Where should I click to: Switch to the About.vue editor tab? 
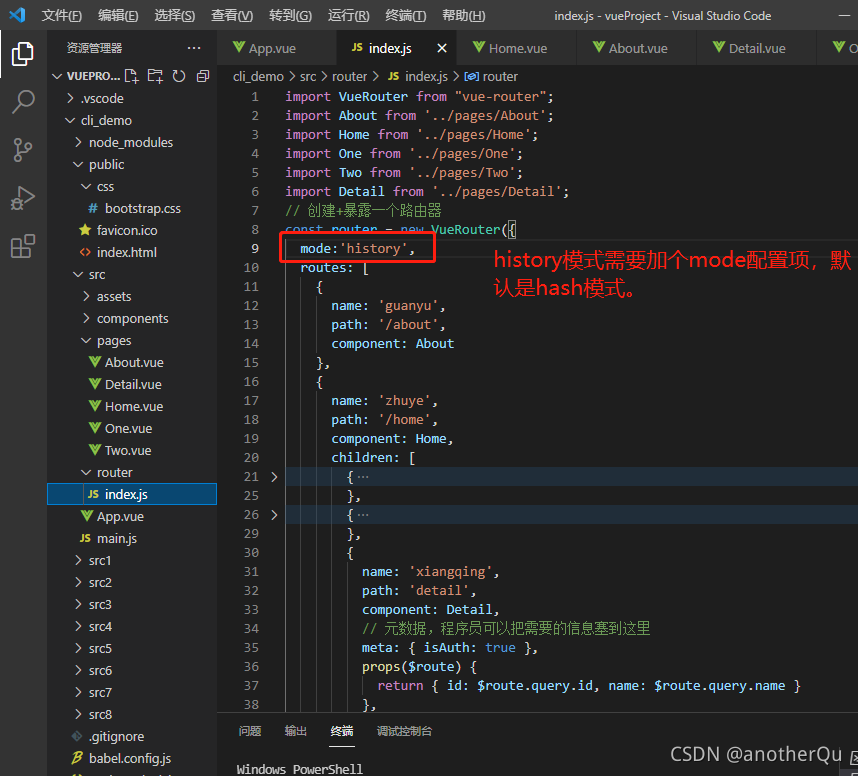point(638,48)
